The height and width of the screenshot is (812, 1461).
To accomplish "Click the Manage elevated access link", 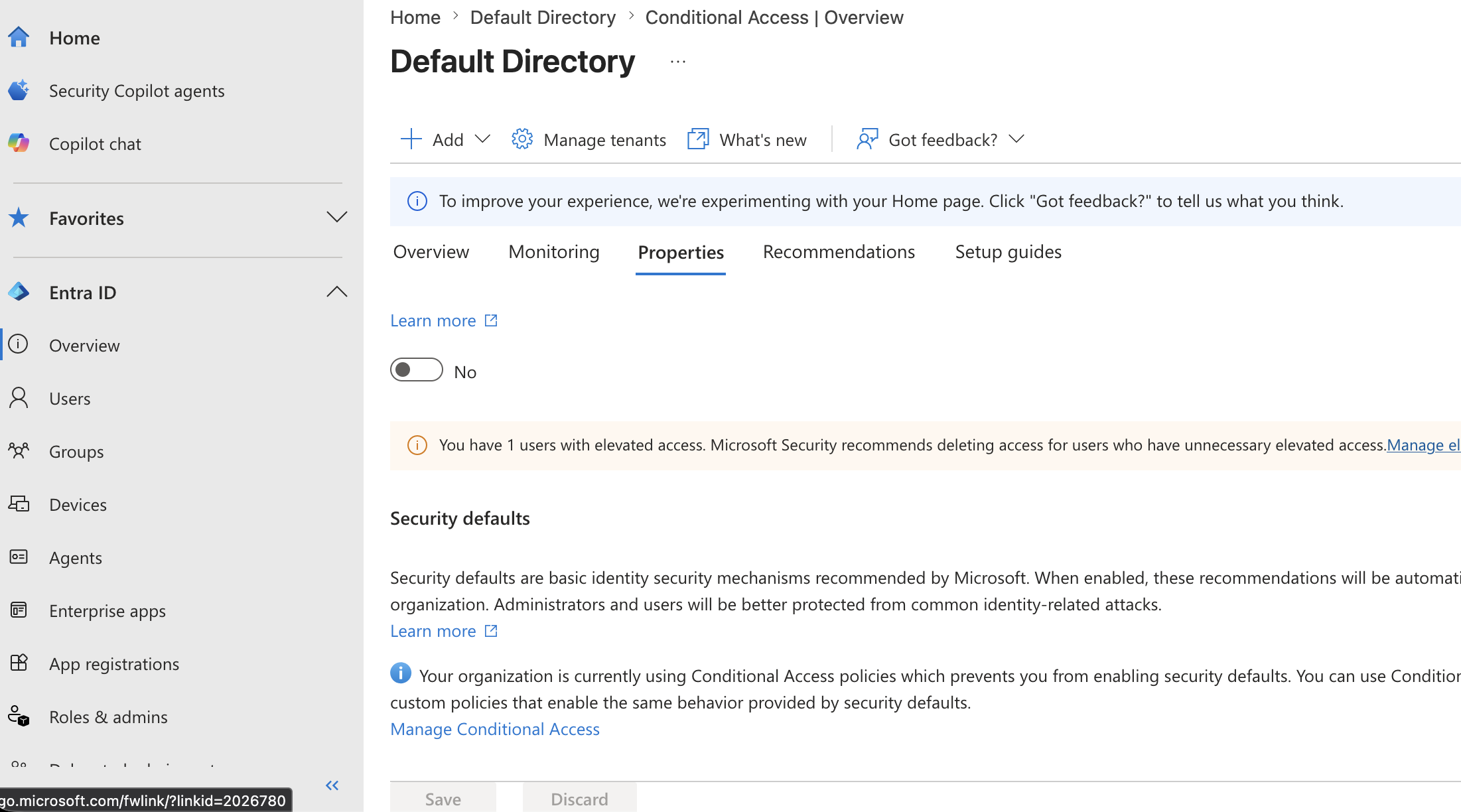I will click(1423, 445).
